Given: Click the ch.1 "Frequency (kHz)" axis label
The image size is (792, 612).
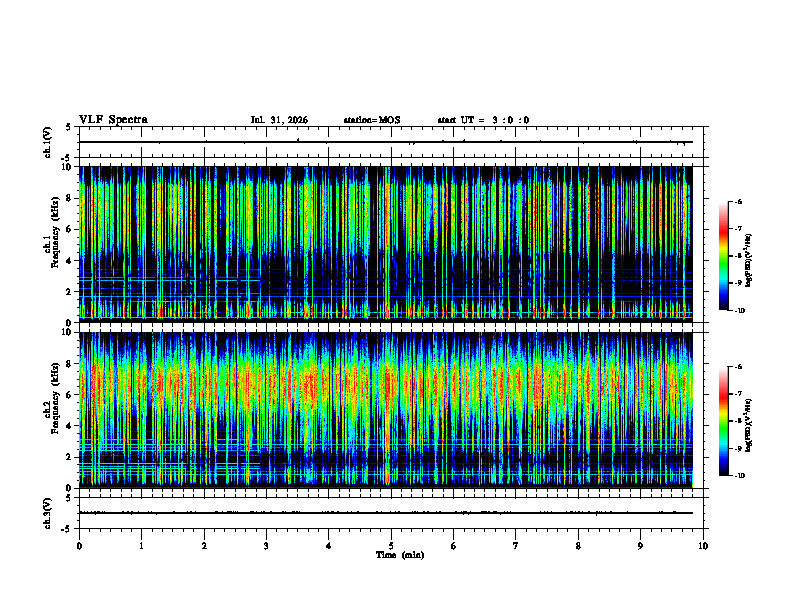Looking at the screenshot, I should click(54, 231).
